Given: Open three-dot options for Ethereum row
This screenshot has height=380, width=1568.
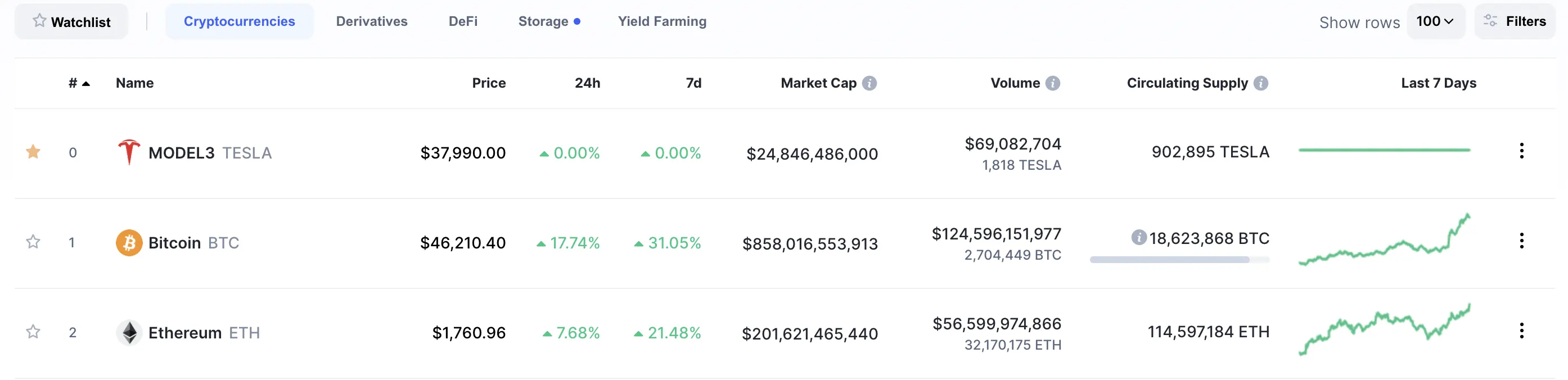Looking at the screenshot, I should click(1521, 331).
